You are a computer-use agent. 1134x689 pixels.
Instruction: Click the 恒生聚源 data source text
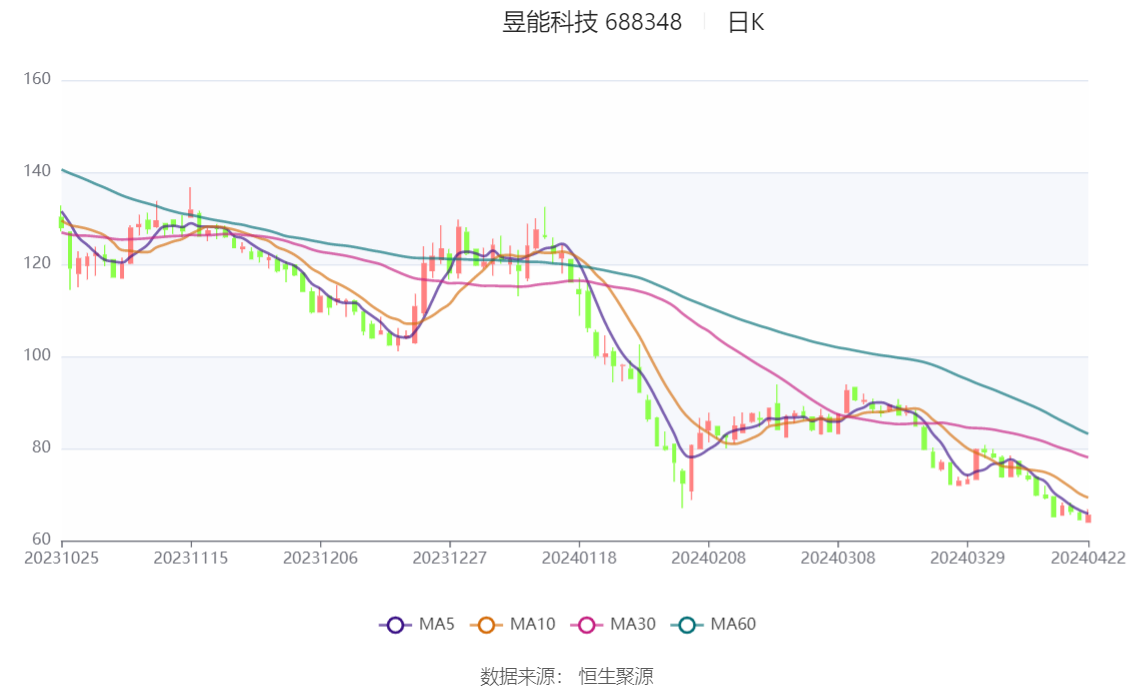pos(616,677)
